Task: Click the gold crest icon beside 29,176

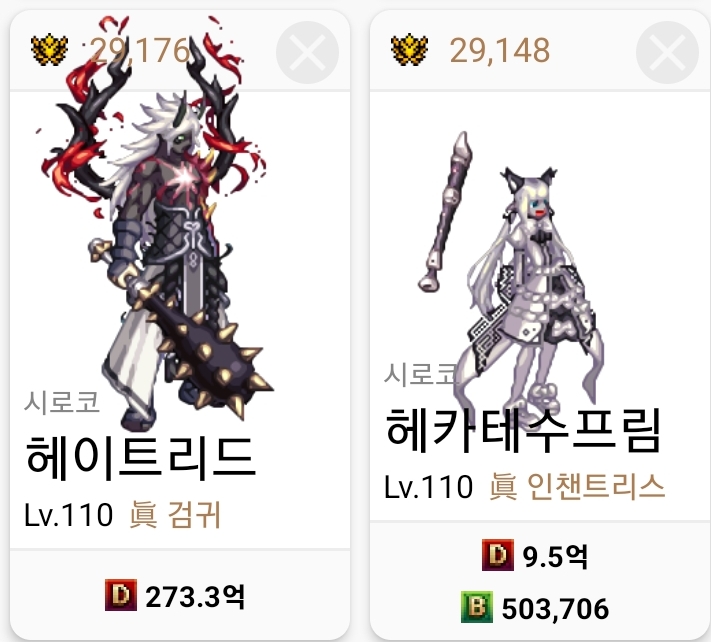Action: click(x=49, y=50)
